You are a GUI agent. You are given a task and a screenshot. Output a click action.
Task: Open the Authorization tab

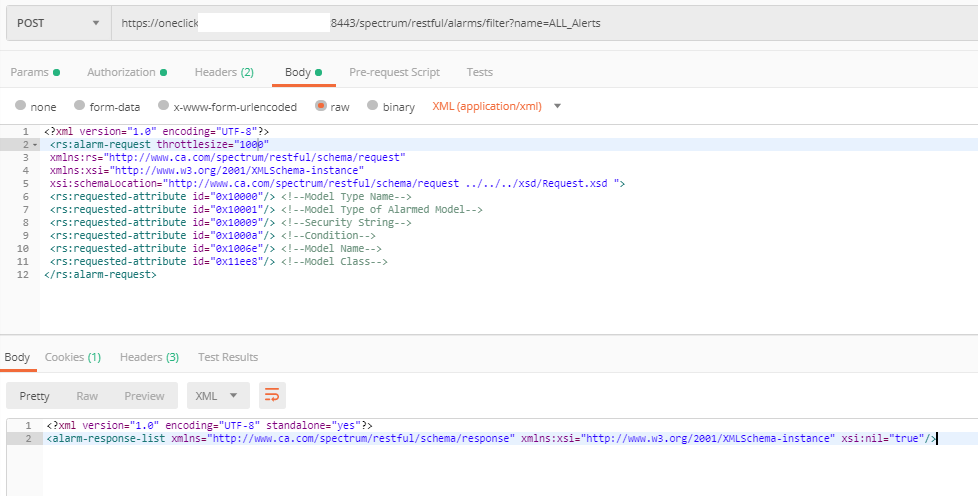pyautogui.click(x=127, y=72)
